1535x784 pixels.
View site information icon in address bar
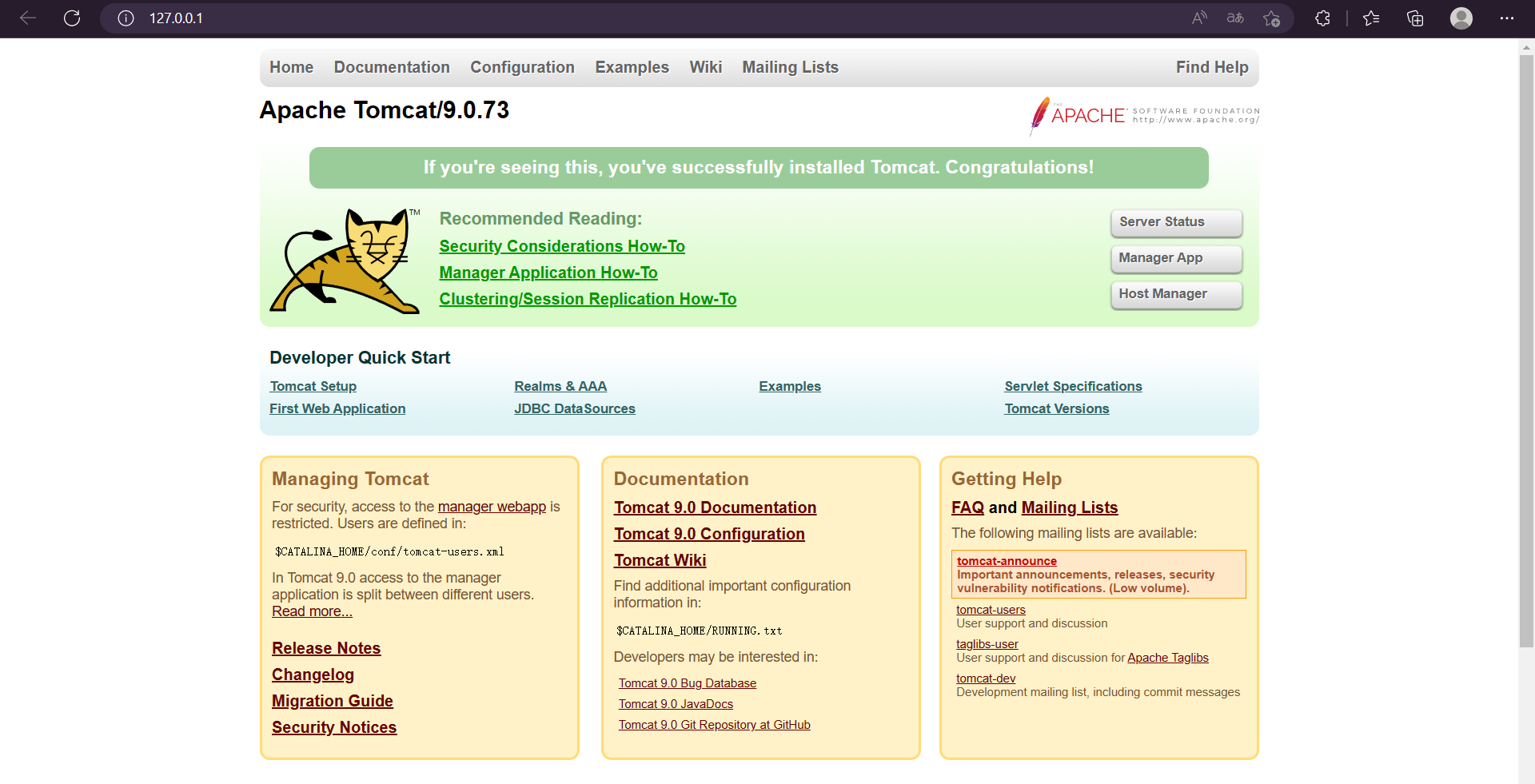tap(126, 18)
